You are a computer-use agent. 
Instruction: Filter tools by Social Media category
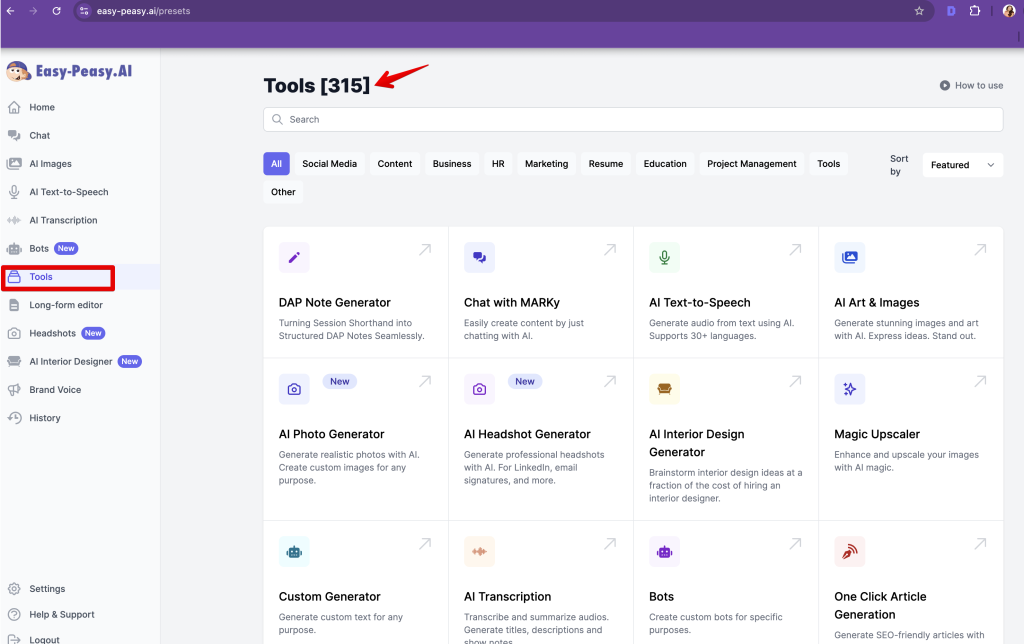(x=329, y=164)
